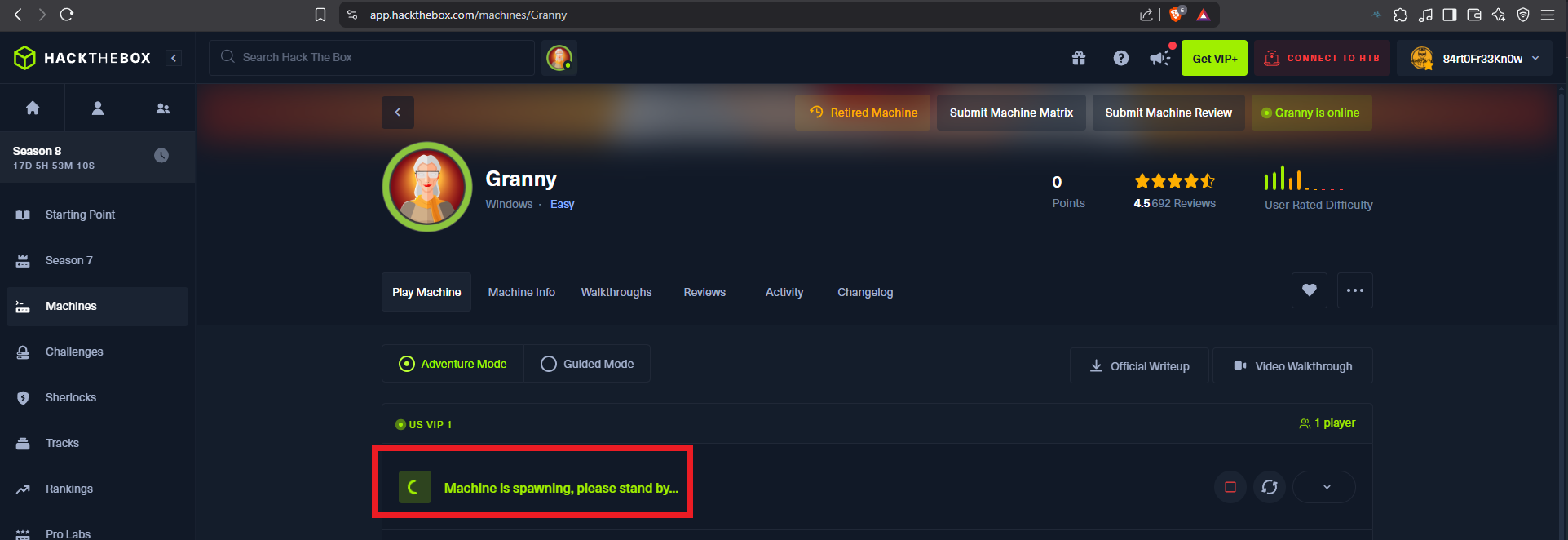Select Machines in sidebar
This screenshot has width=1568, height=540.
98,306
